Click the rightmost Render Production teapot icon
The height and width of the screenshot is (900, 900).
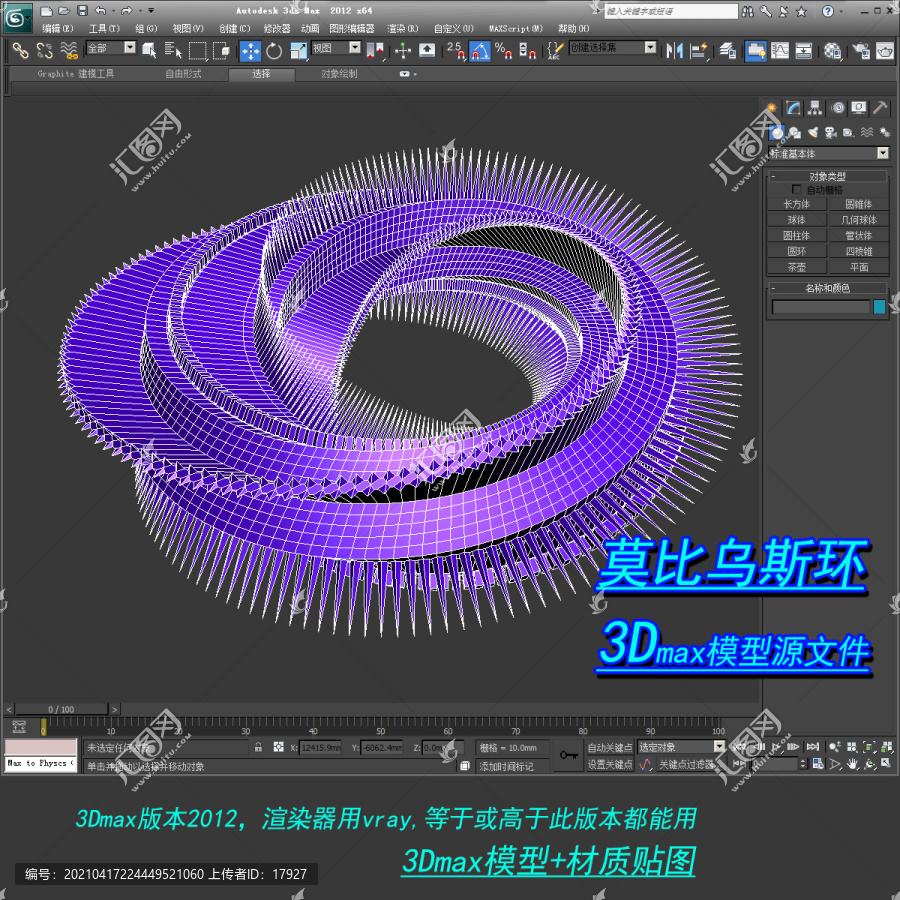click(885, 51)
